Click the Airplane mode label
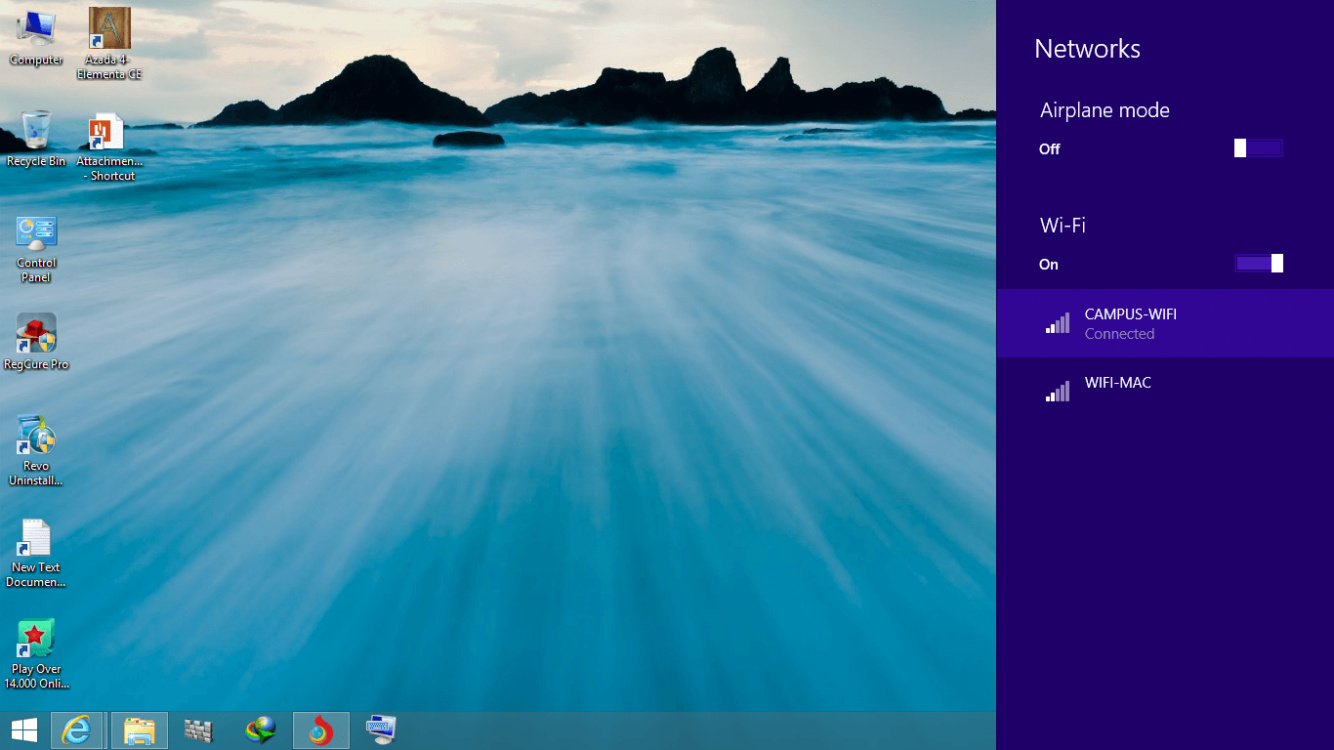The height and width of the screenshot is (750, 1334). tap(1104, 110)
